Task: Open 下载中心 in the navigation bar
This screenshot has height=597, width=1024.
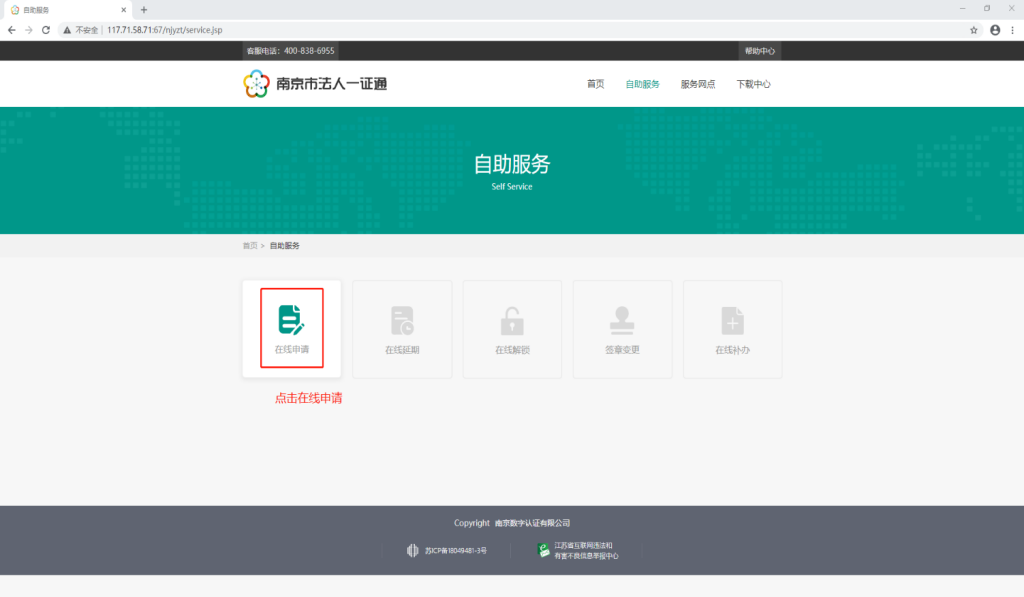Action: [753, 84]
